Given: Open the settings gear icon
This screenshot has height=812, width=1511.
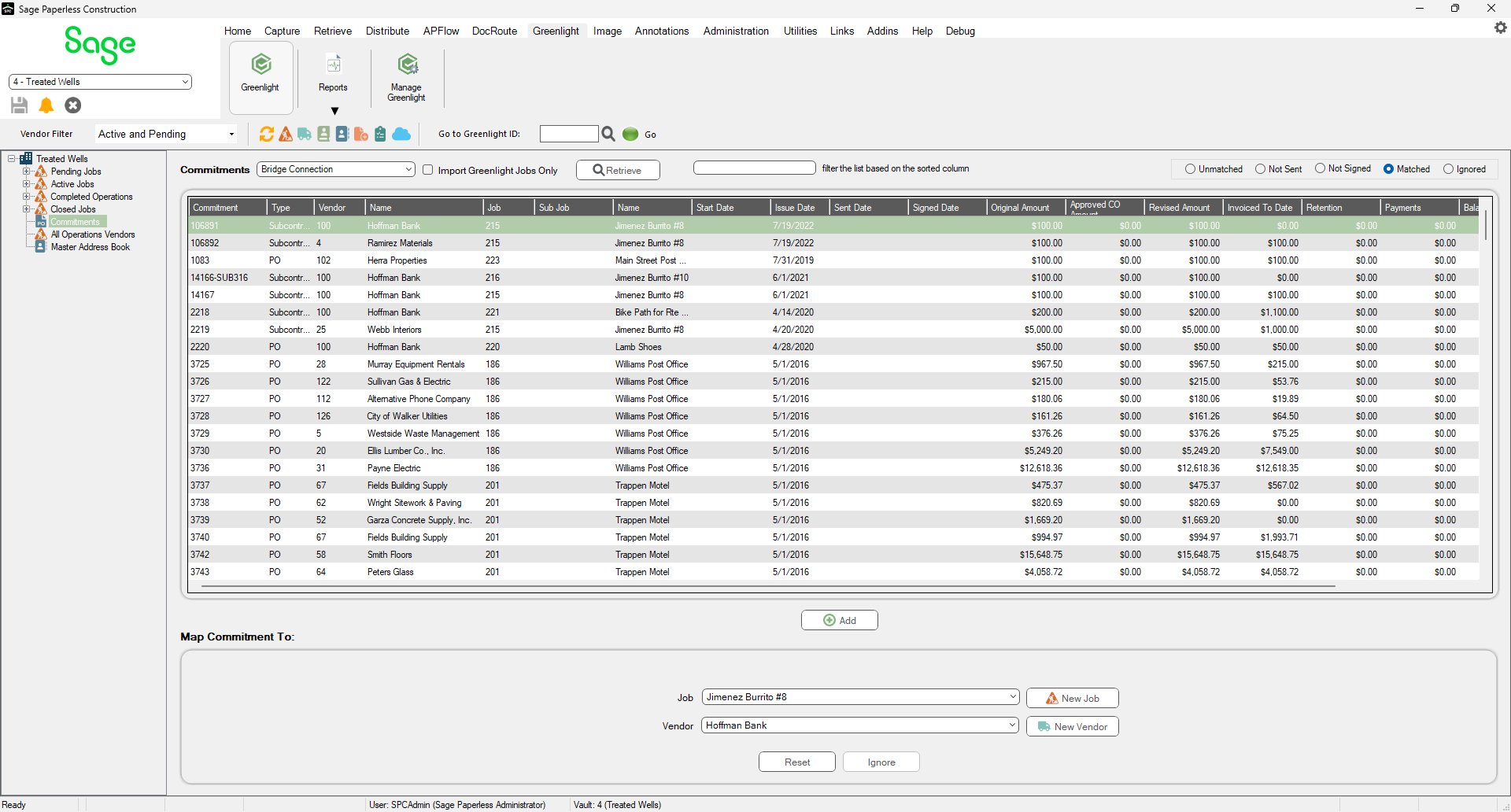Looking at the screenshot, I should coord(1500,28).
